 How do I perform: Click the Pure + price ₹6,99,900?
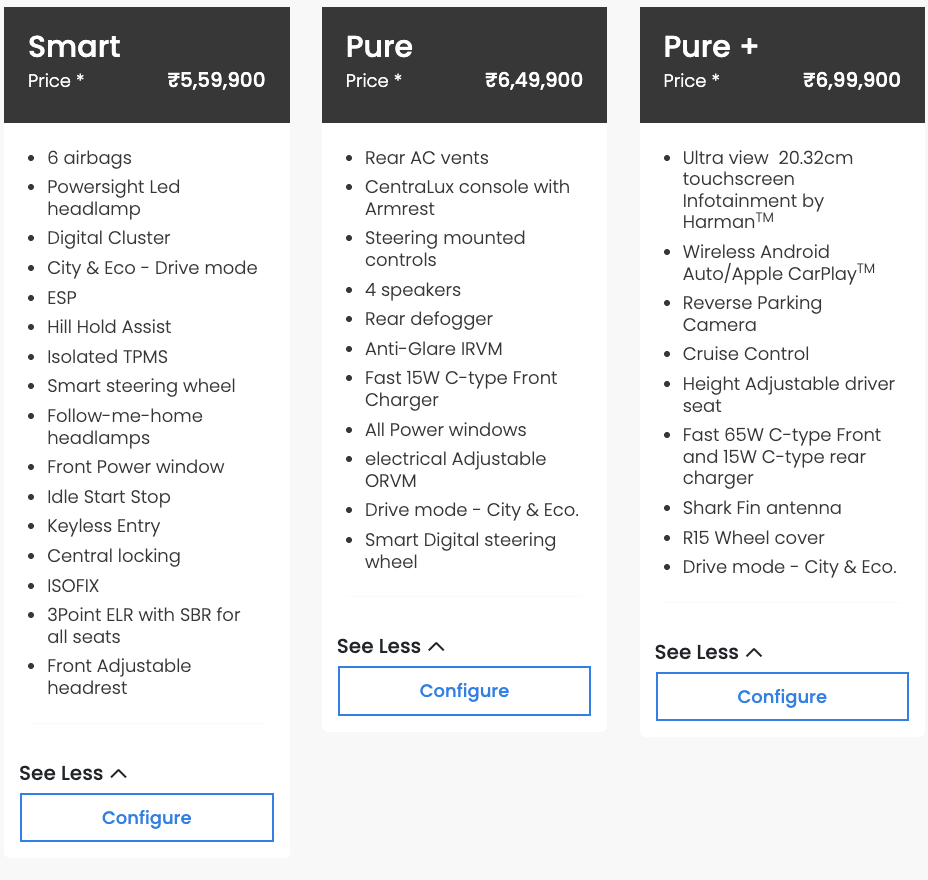click(x=852, y=80)
